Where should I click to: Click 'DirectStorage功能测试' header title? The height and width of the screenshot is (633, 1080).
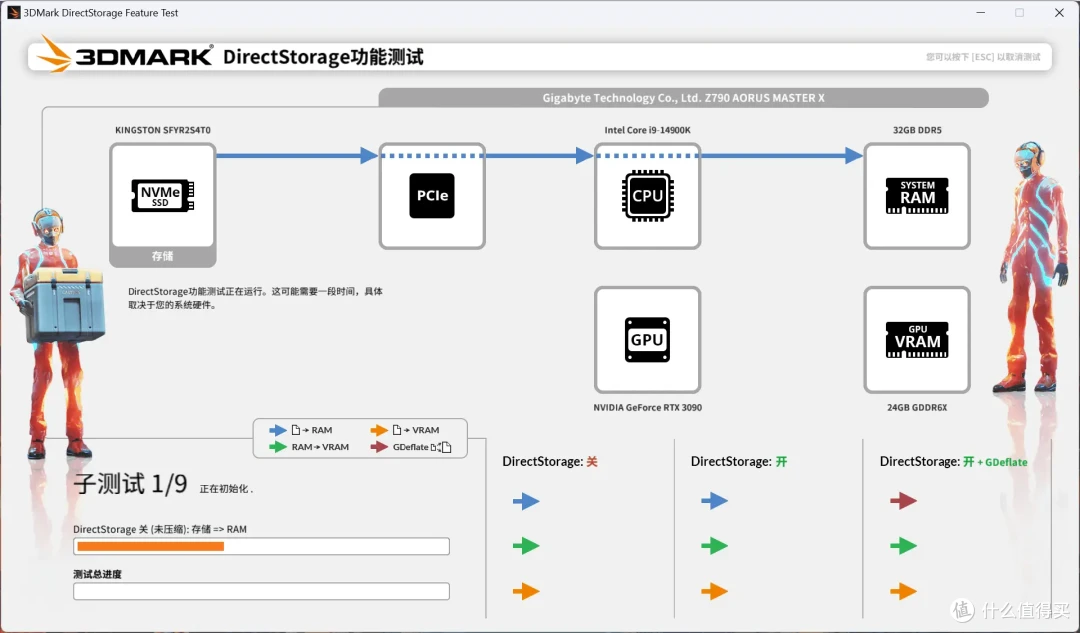[323, 56]
